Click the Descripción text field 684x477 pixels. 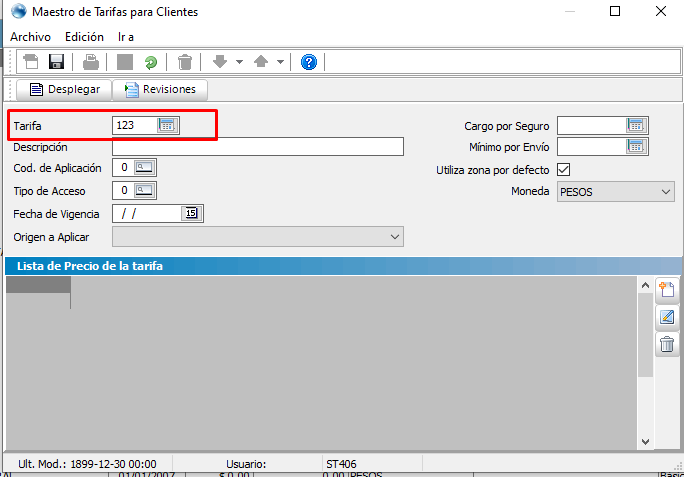[x=258, y=147]
